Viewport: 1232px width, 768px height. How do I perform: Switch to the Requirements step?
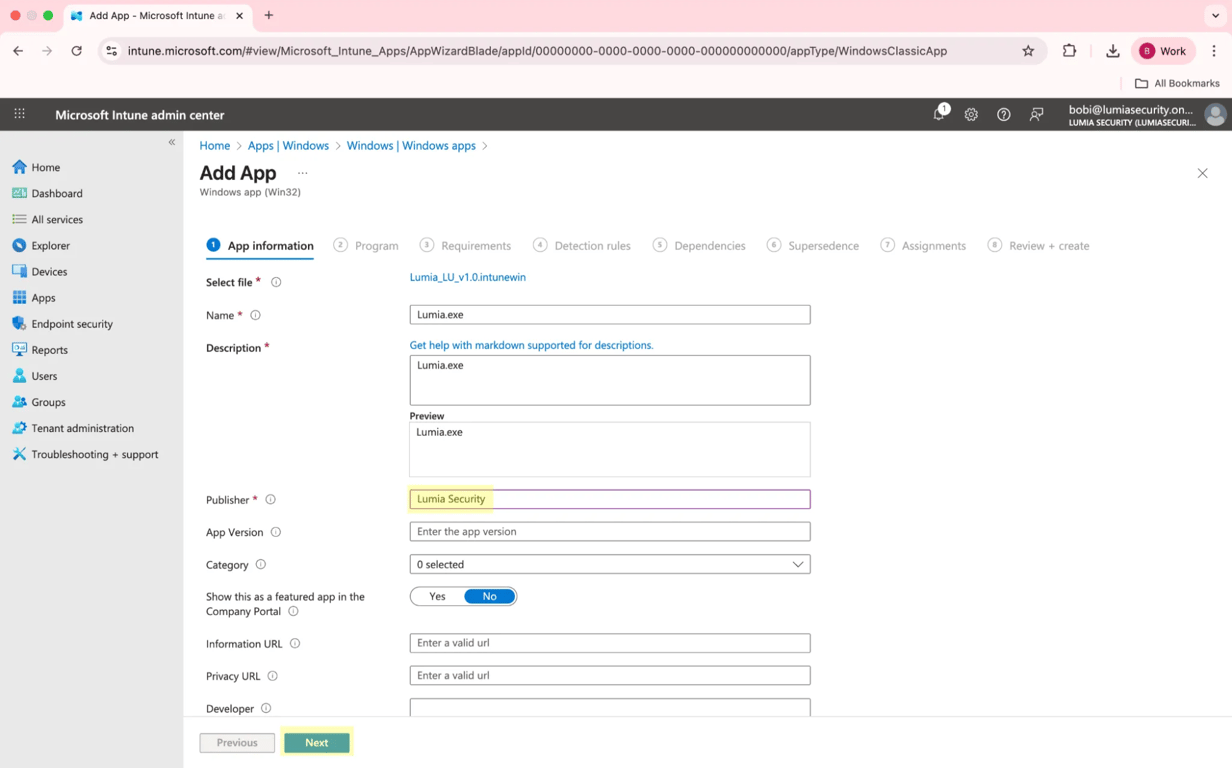tap(465, 245)
